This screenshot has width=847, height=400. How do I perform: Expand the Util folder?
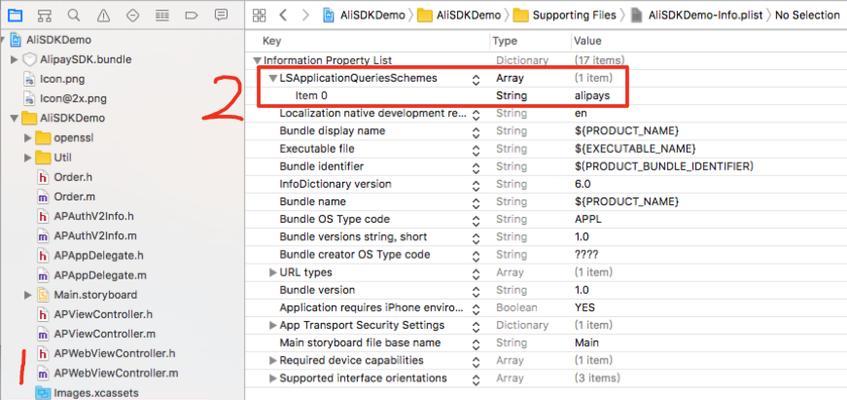point(28,157)
